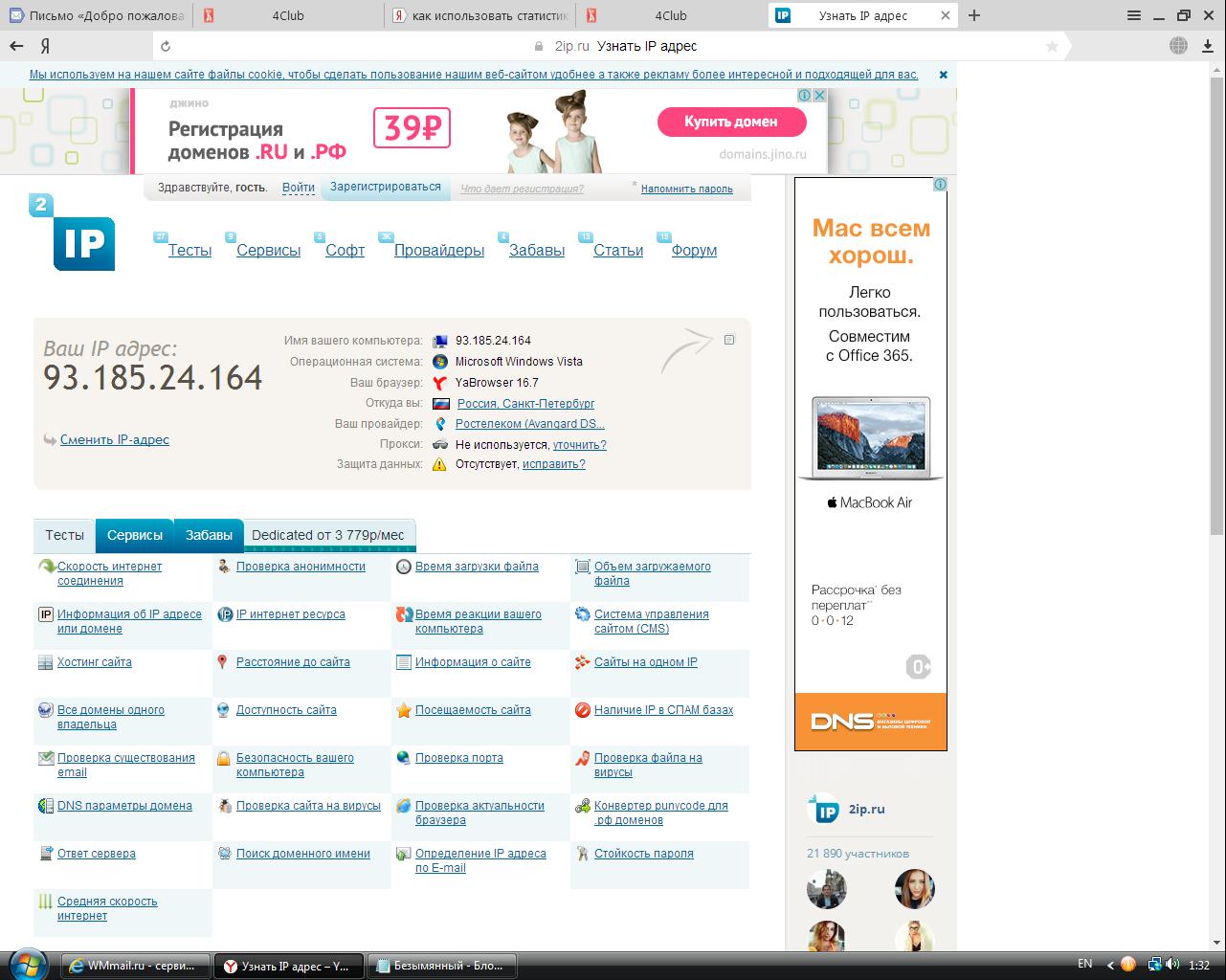Image resolution: width=1226 pixels, height=980 pixels.
Task: Click the password strength icon
Action: tap(582, 854)
